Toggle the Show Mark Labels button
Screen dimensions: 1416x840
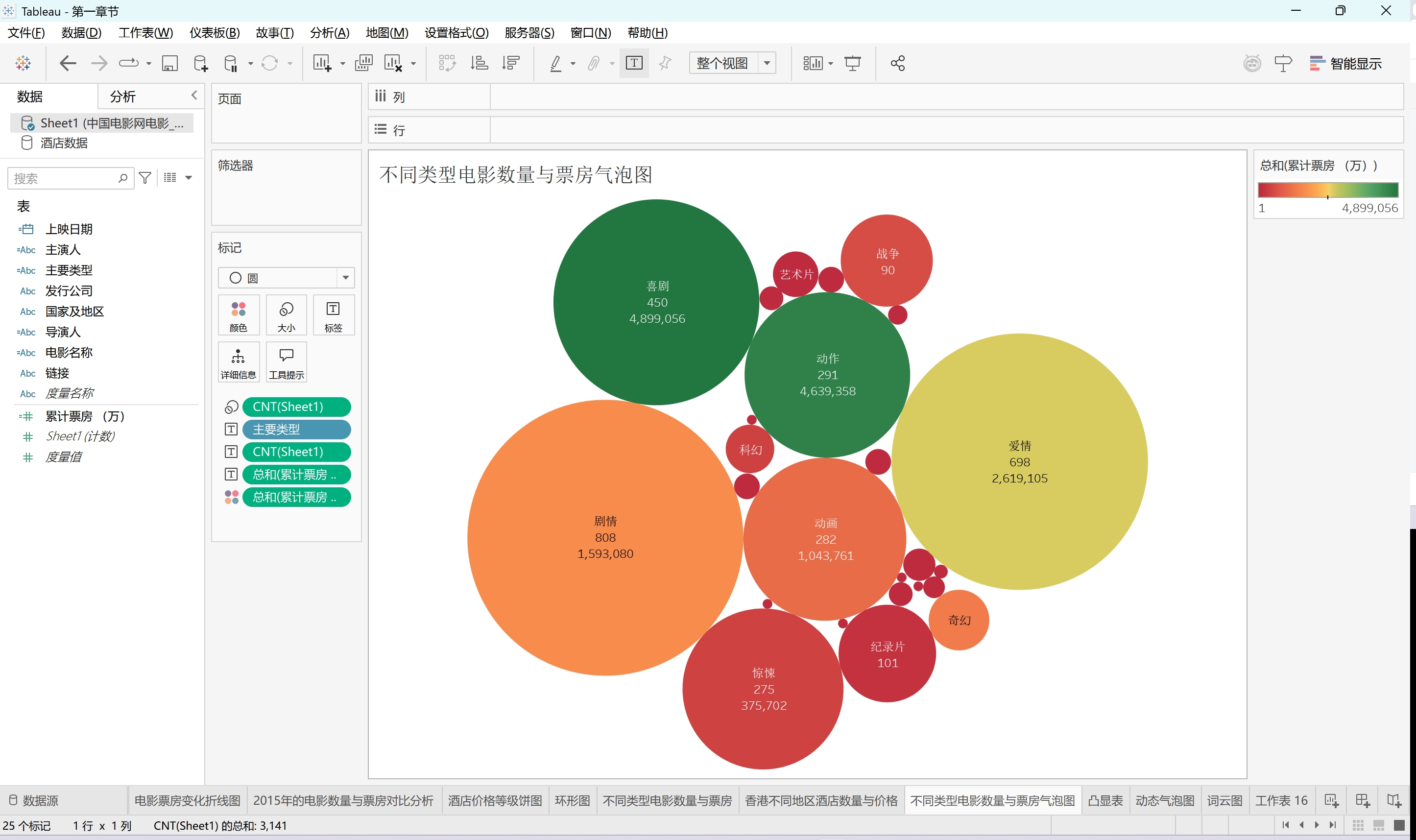click(x=634, y=63)
